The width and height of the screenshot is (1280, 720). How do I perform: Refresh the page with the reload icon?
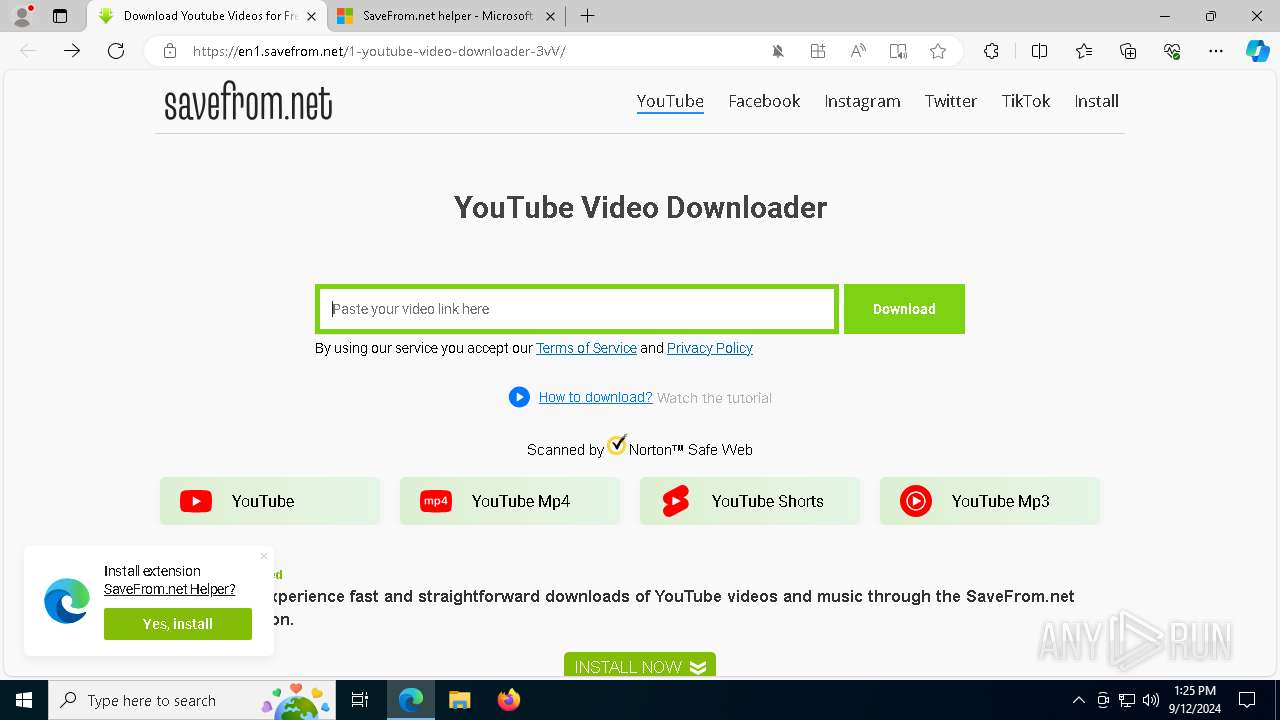pos(116,51)
